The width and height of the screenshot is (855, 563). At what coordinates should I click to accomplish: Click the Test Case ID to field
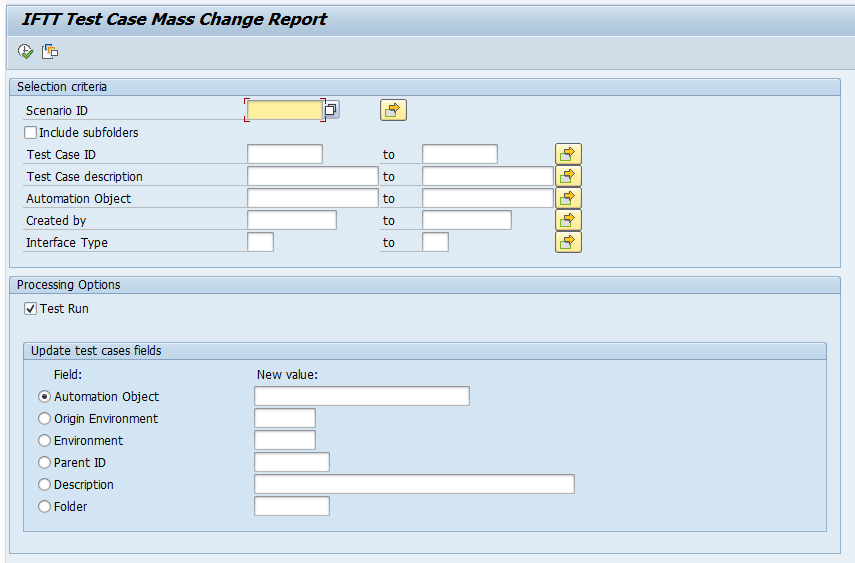(460, 154)
